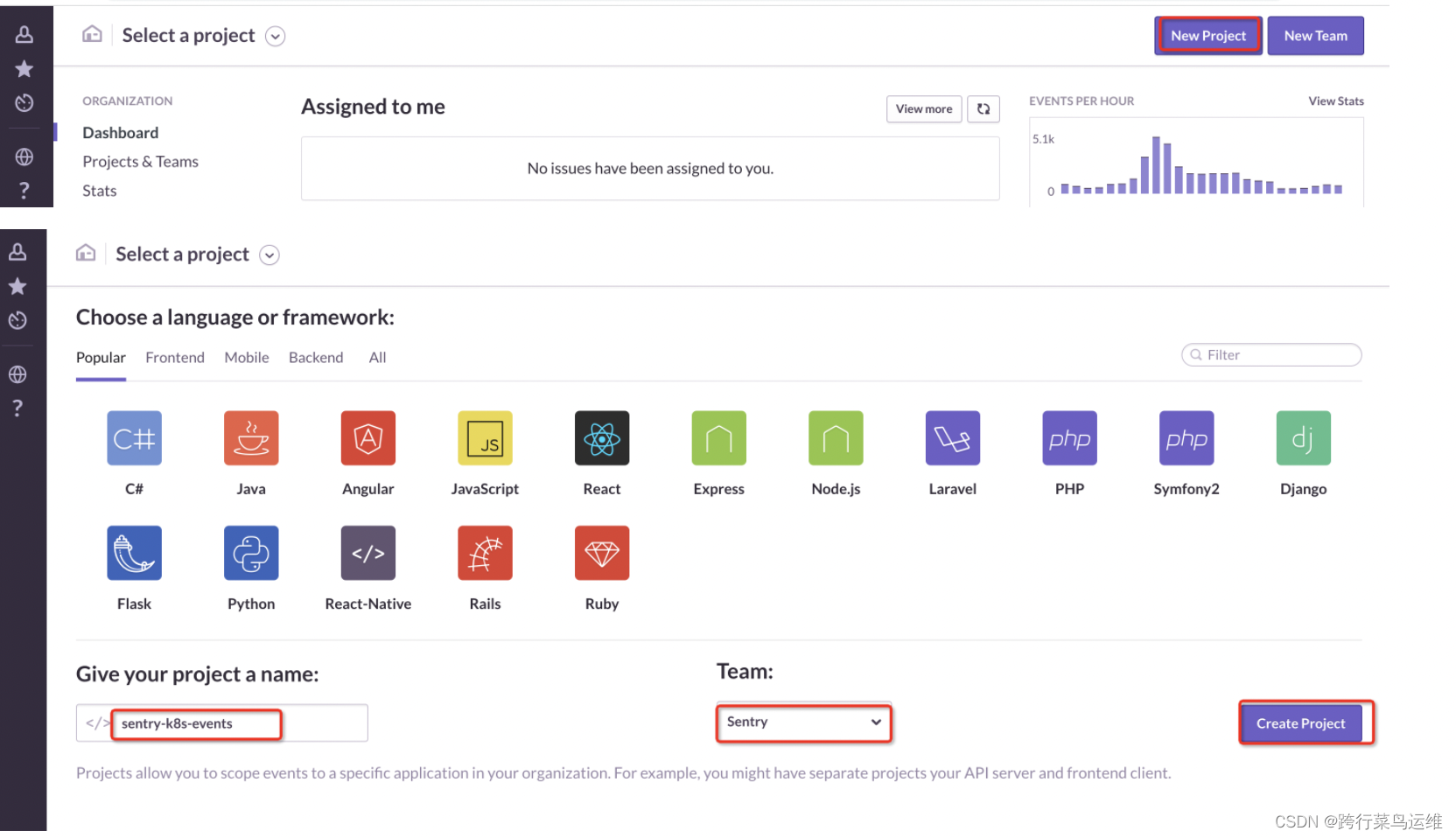Switch to the All tab
Viewport: 1456px width, 838px height.
click(377, 358)
